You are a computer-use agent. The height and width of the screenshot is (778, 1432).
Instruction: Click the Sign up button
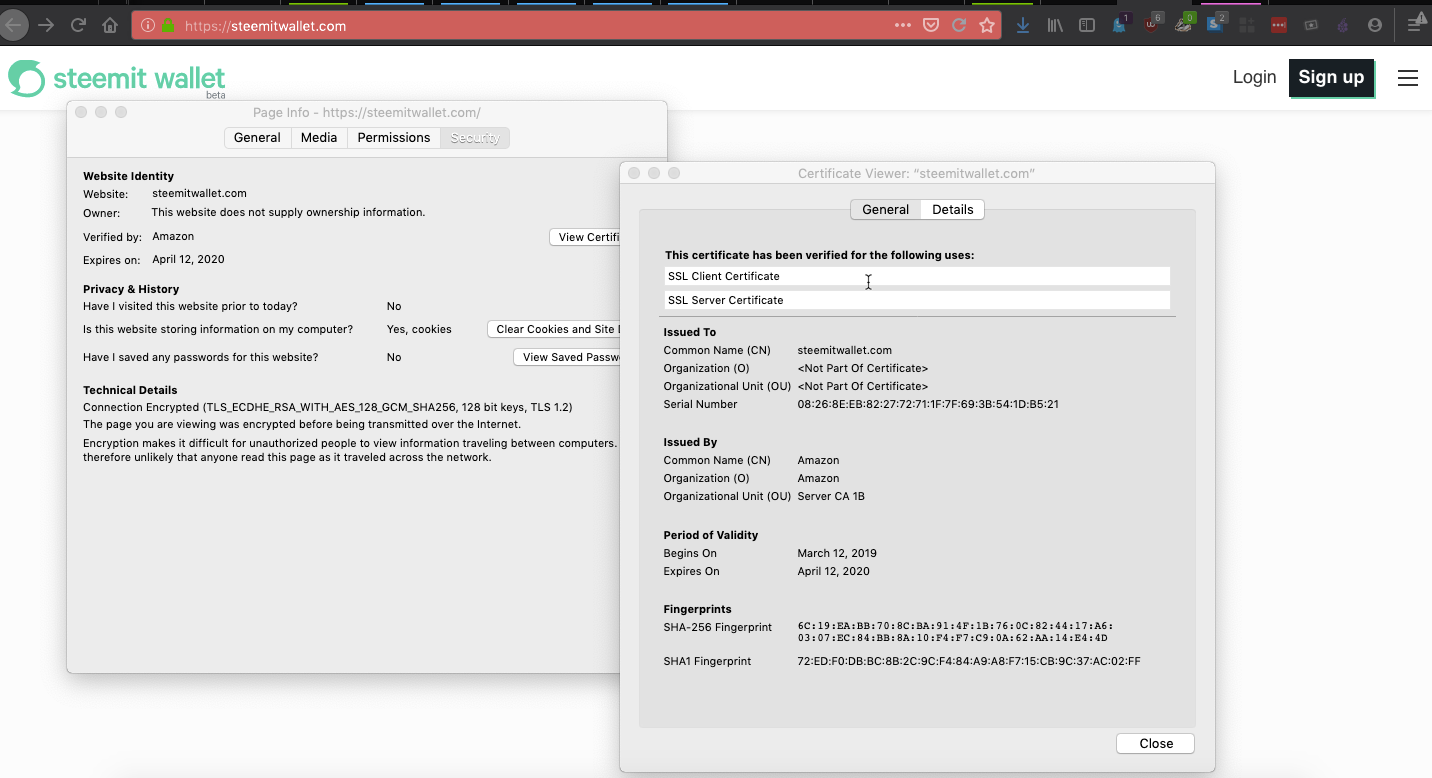pos(1331,78)
